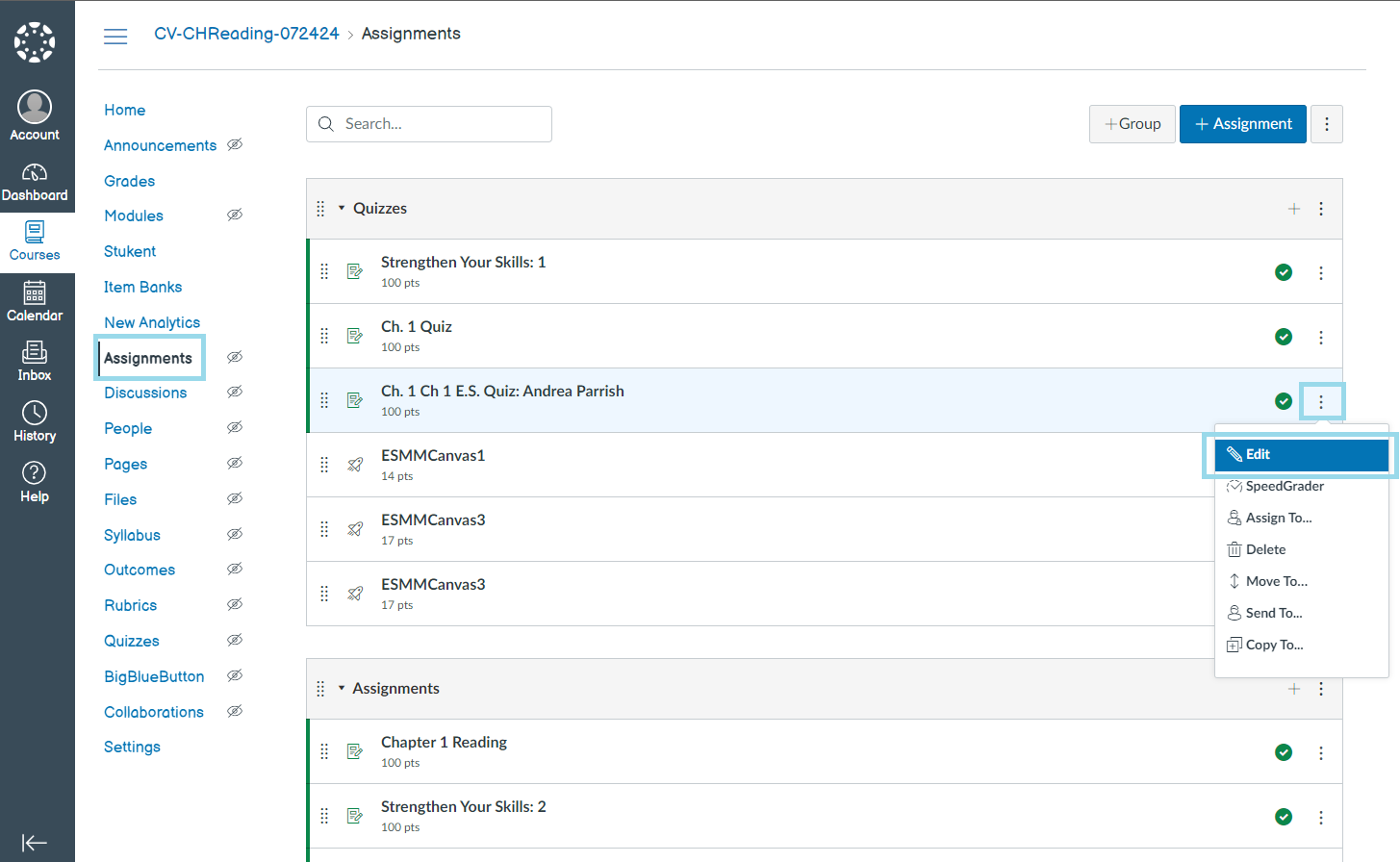Open the People course menu link
The image size is (1400, 862).
click(x=128, y=428)
